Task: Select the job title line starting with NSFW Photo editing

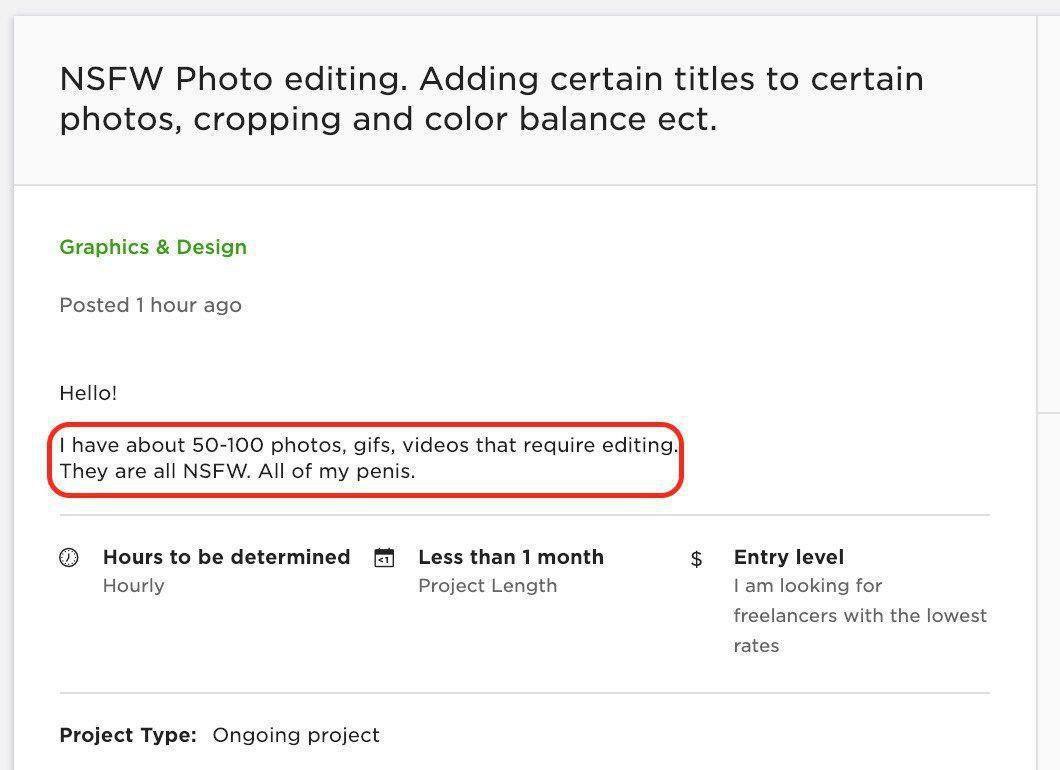Action: pos(491,78)
